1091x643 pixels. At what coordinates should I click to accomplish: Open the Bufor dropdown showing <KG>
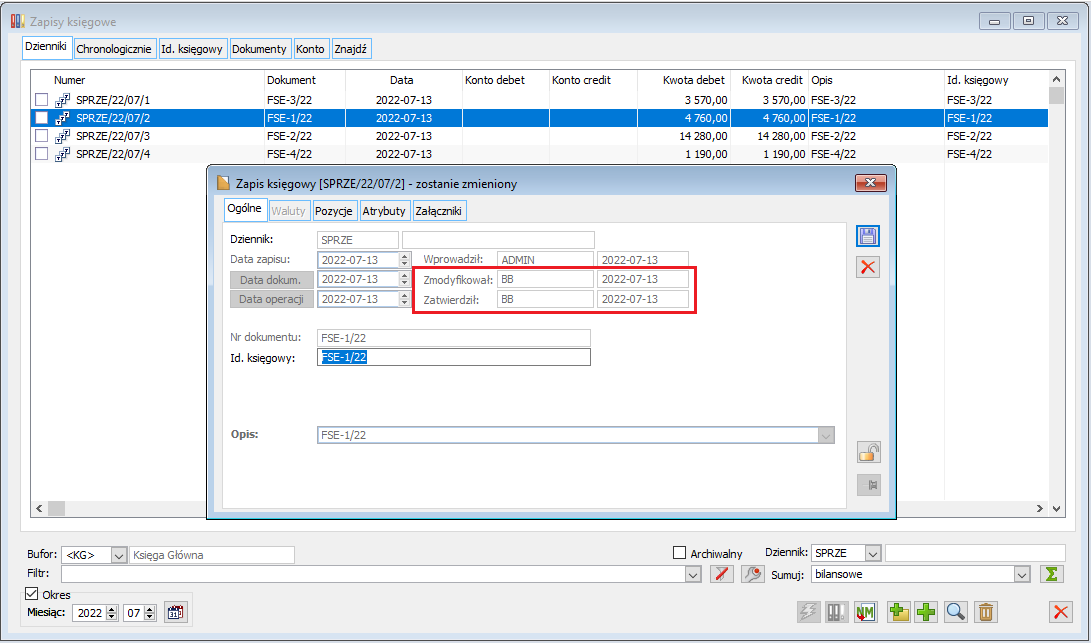point(119,555)
